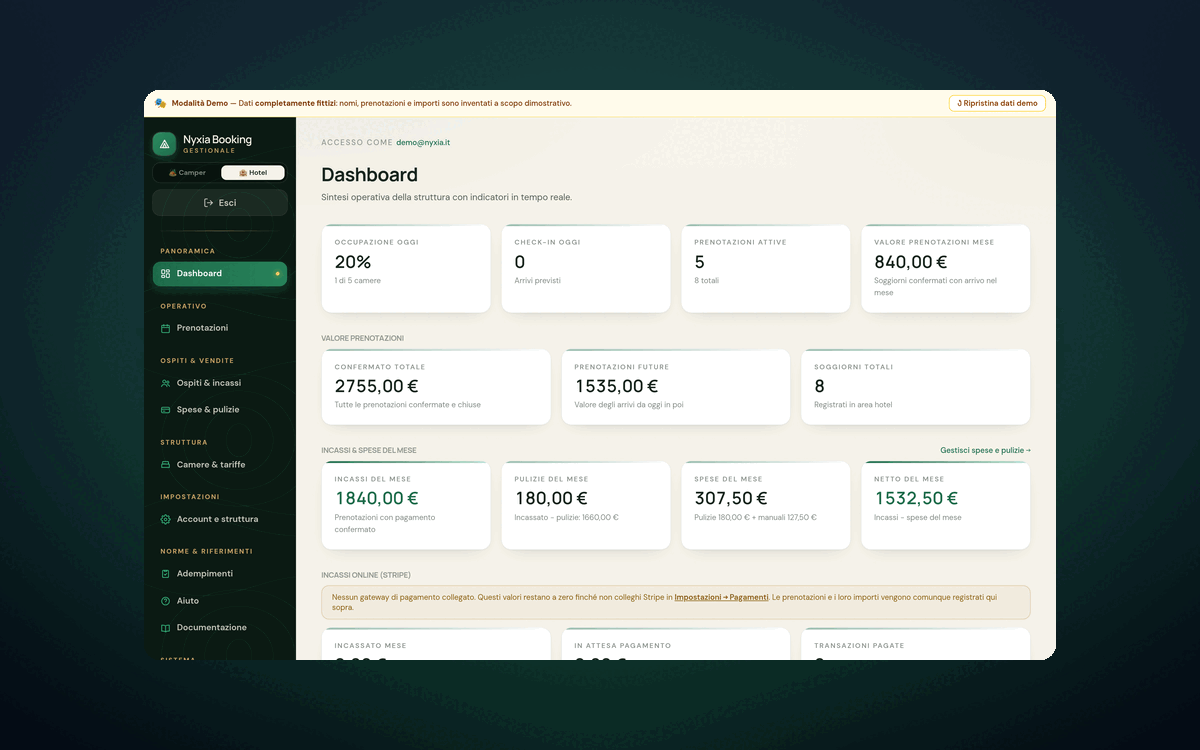Select the Prenotazioni attive card
This screenshot has height=750, width=1200.
(x=766, y=268)
